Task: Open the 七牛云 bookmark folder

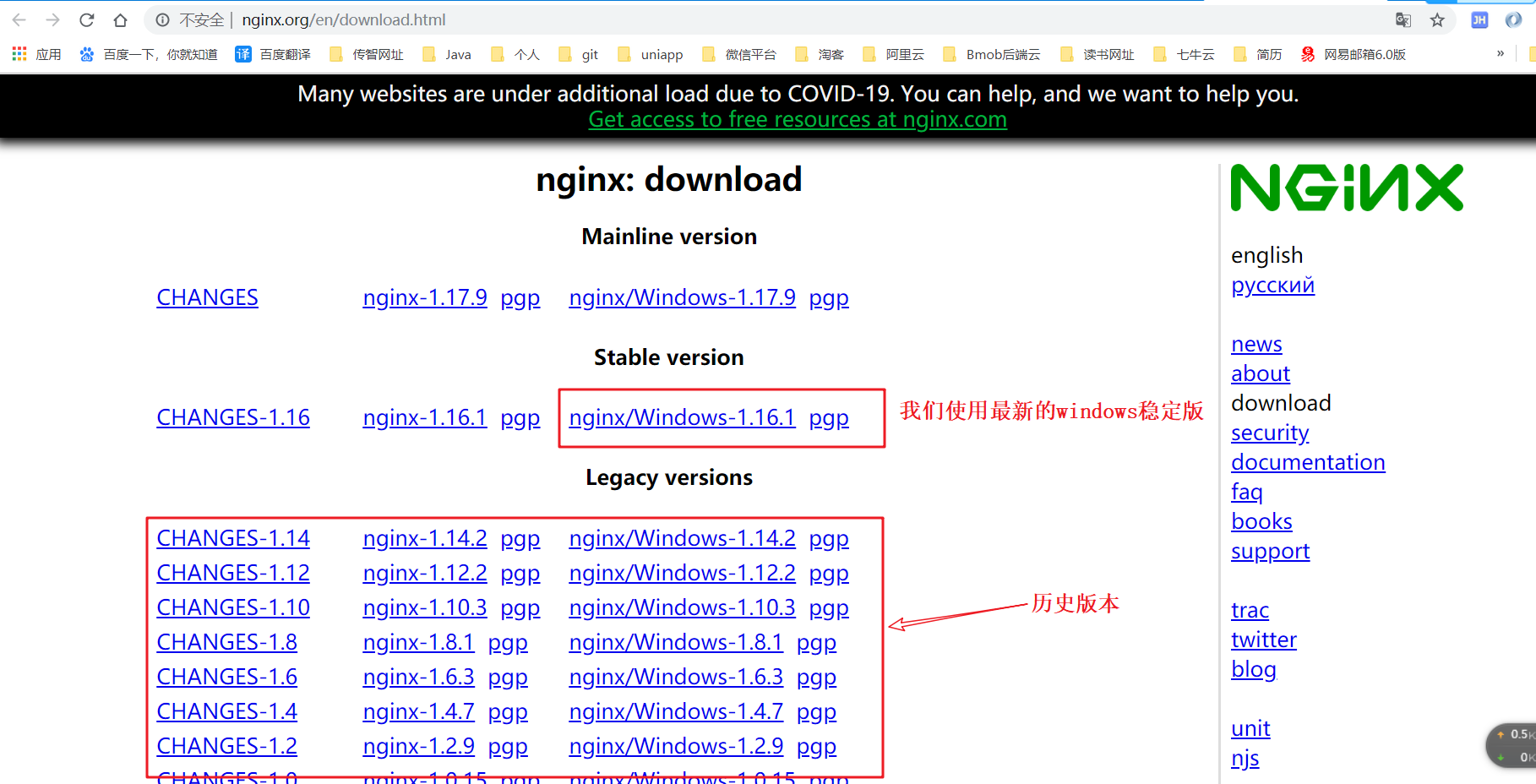Action: pos(1185,54)
